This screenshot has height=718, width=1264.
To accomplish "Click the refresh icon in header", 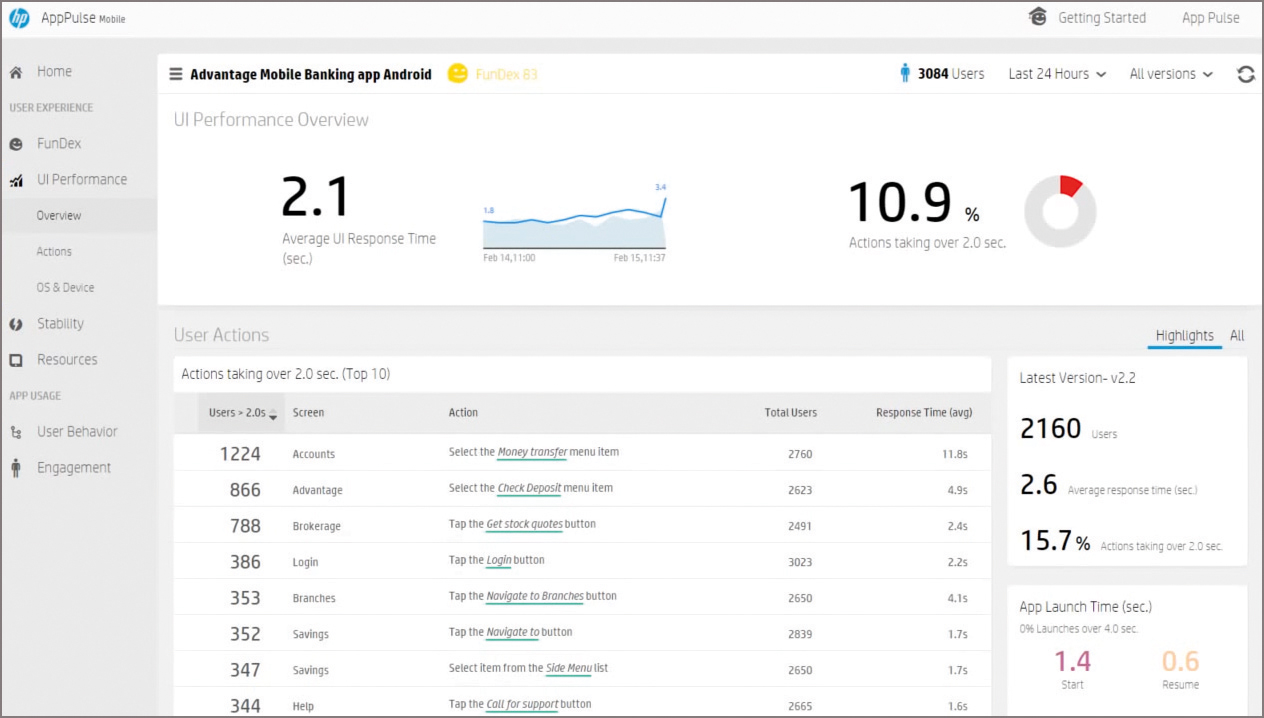I will (1245, 74).
